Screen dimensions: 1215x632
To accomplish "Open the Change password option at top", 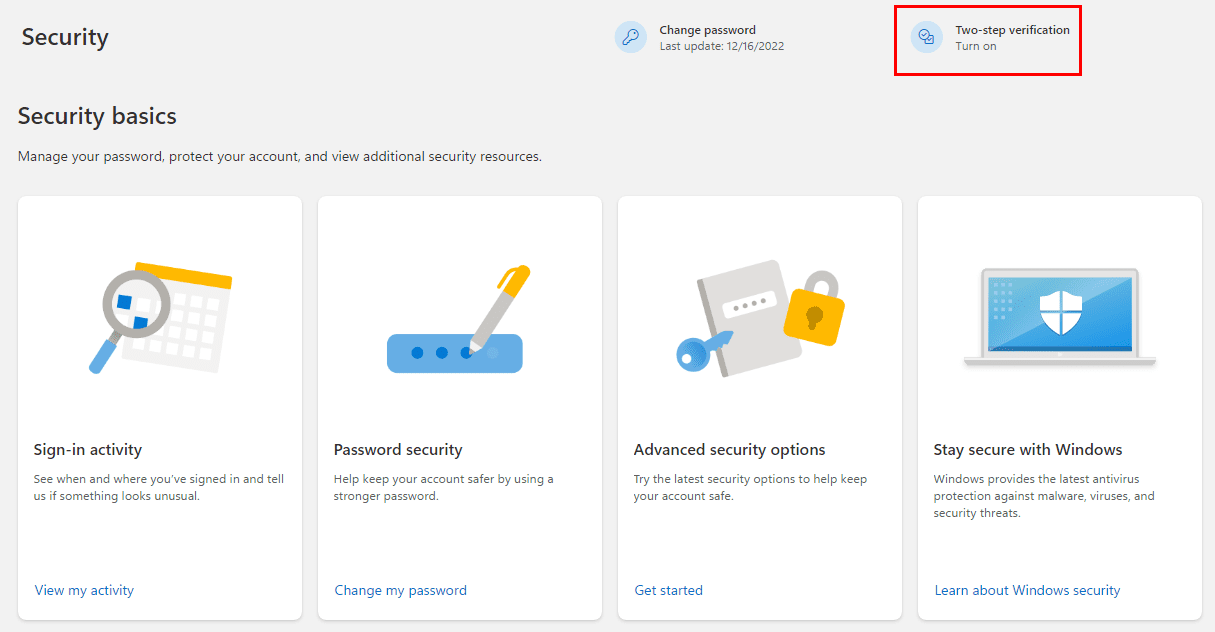I will pyautogui.click(x=707, y=30).
